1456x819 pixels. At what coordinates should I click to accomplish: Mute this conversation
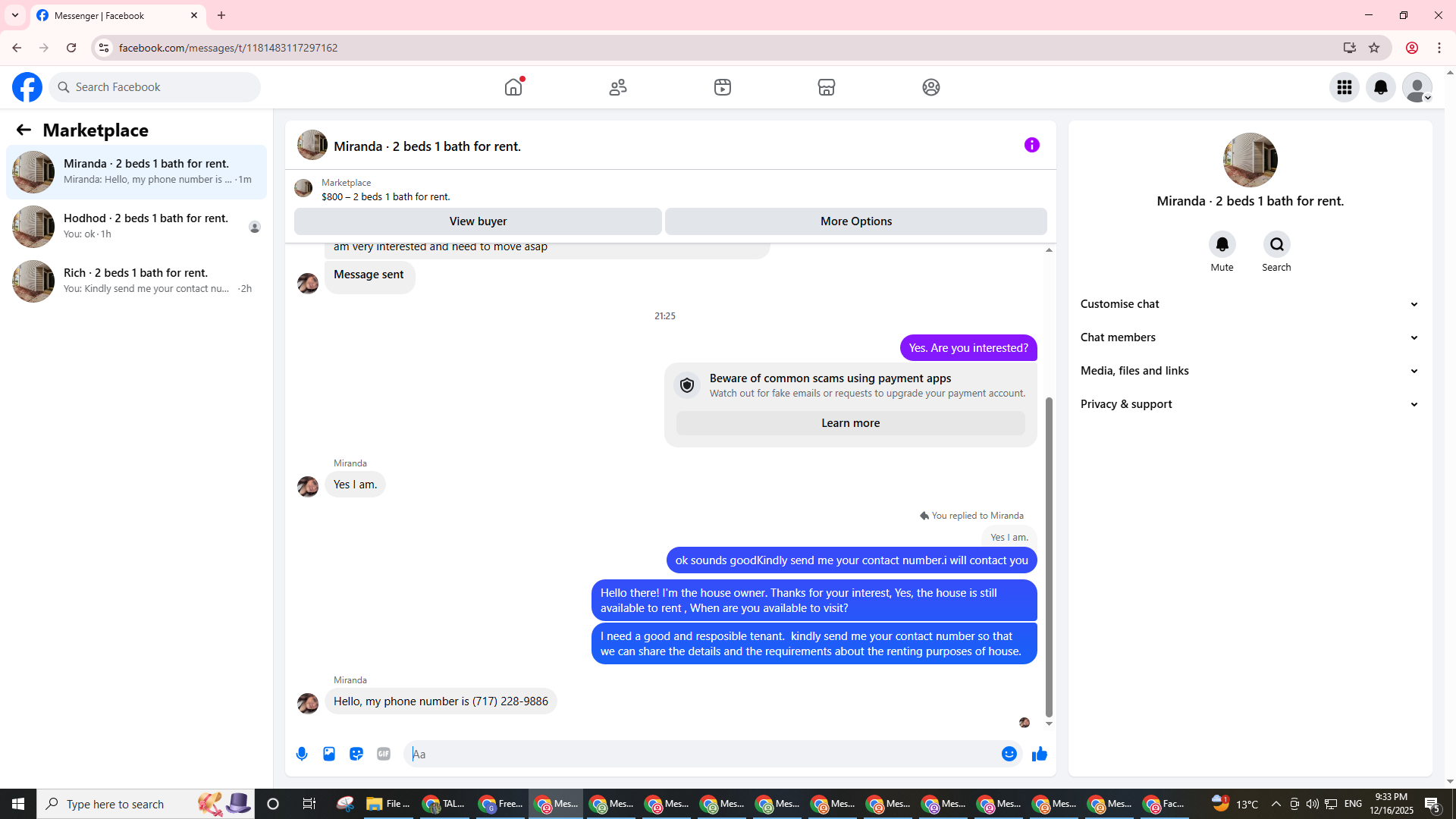point(1222,244)
